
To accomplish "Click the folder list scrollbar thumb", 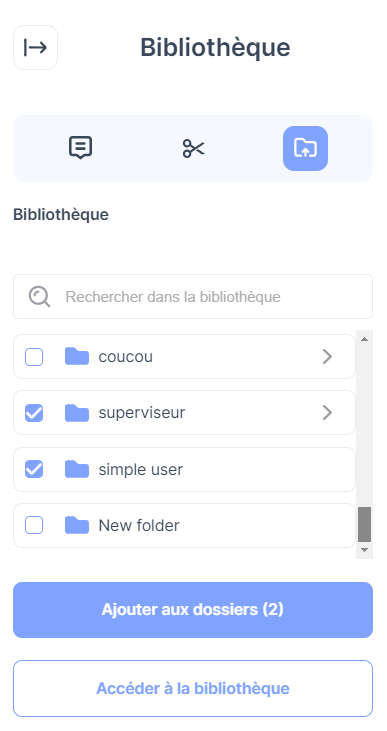I will [x=365, y=524].
